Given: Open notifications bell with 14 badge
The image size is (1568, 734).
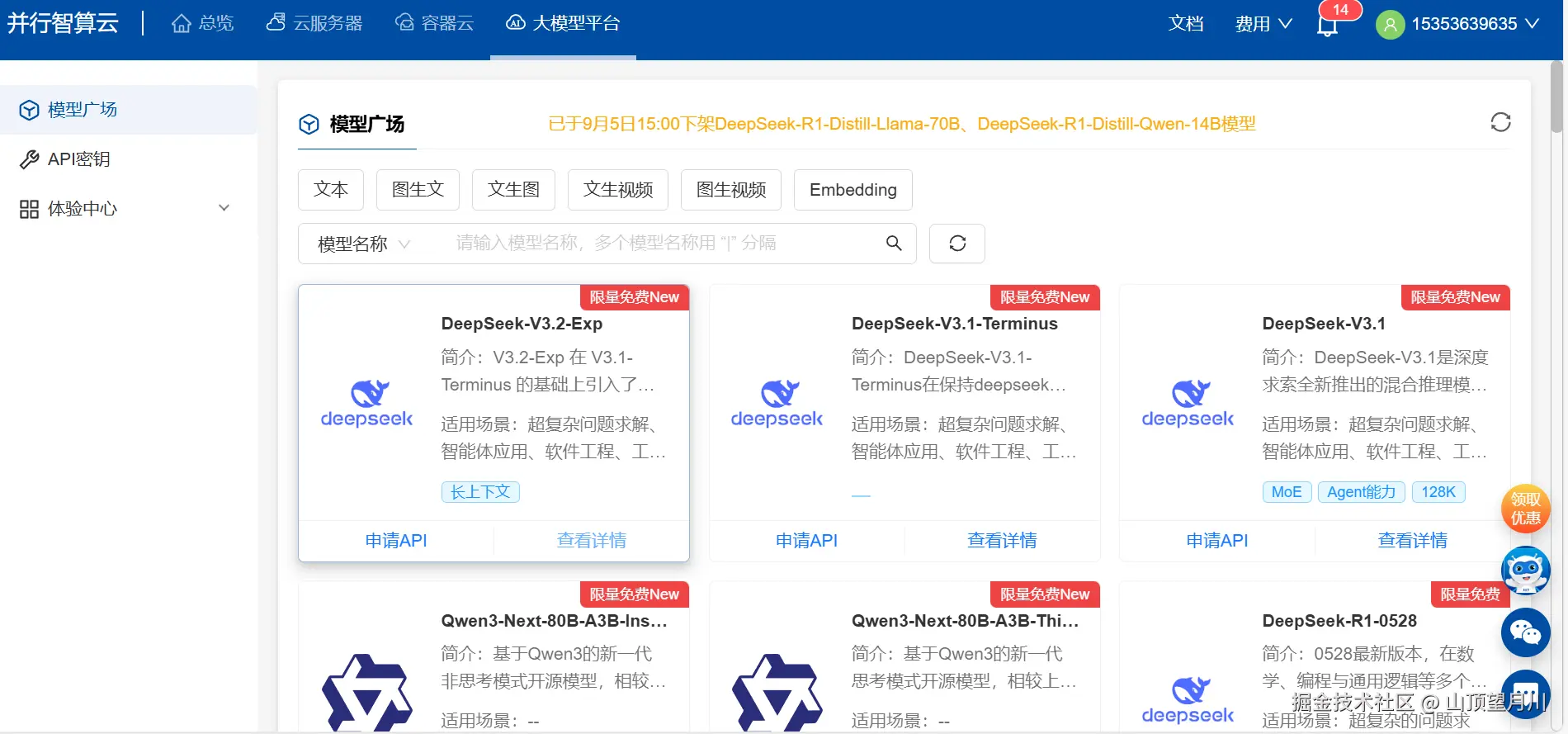Looking at the screenshot, I should pos(1327,25).
